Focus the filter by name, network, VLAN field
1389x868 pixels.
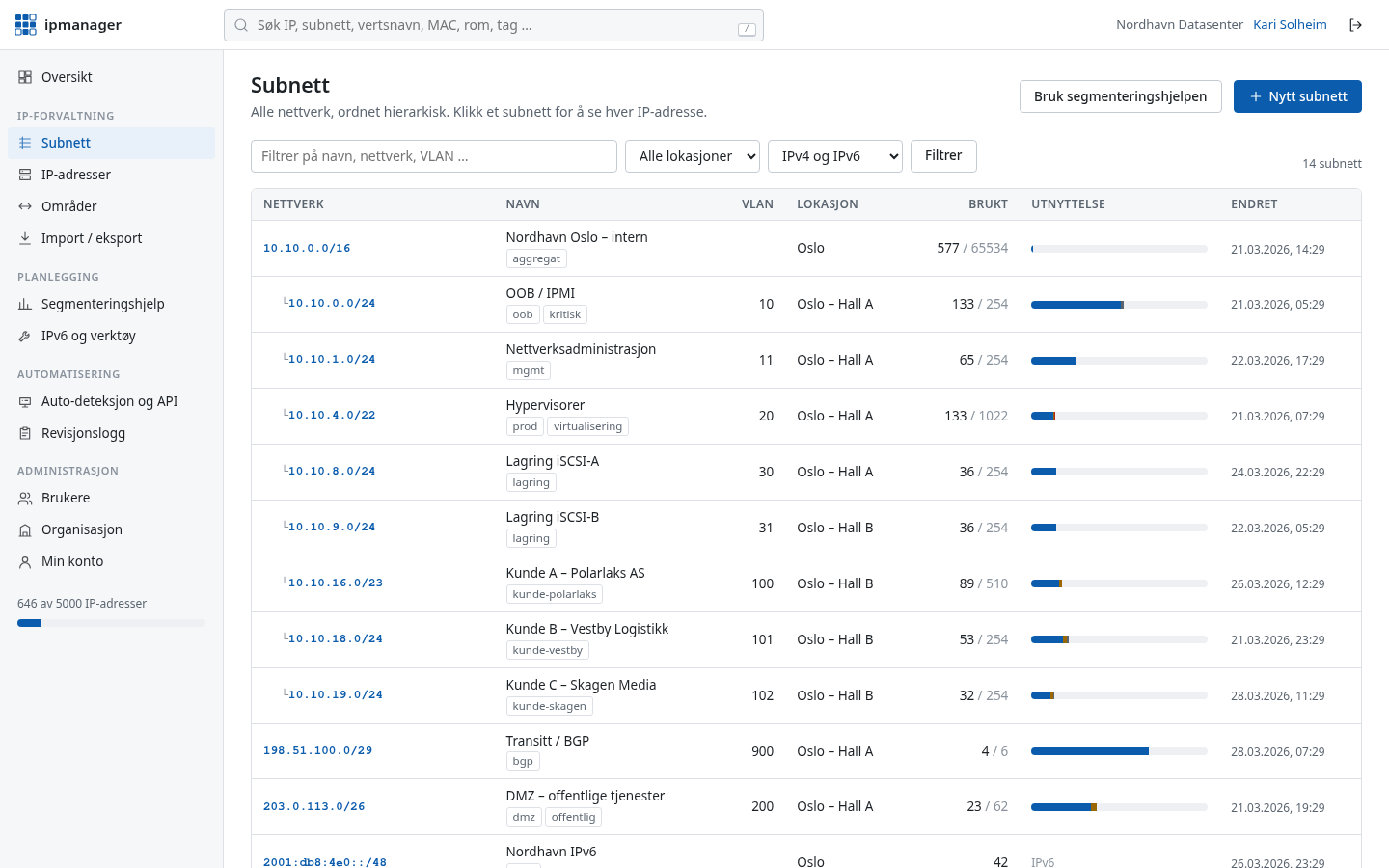tap(434, 156)
